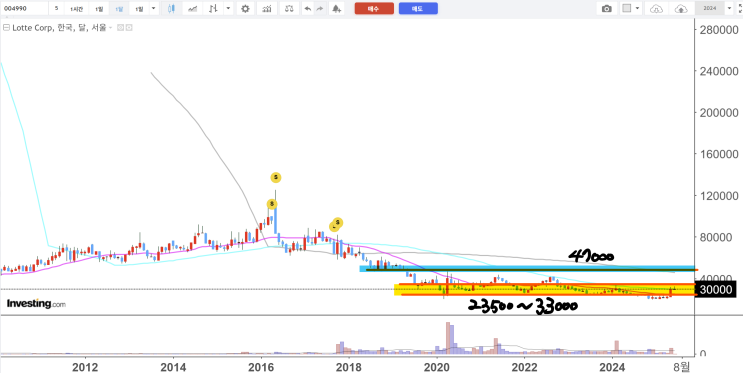Click the 280000 price axis label
The image size is (743, 373).
click(718, 30)
